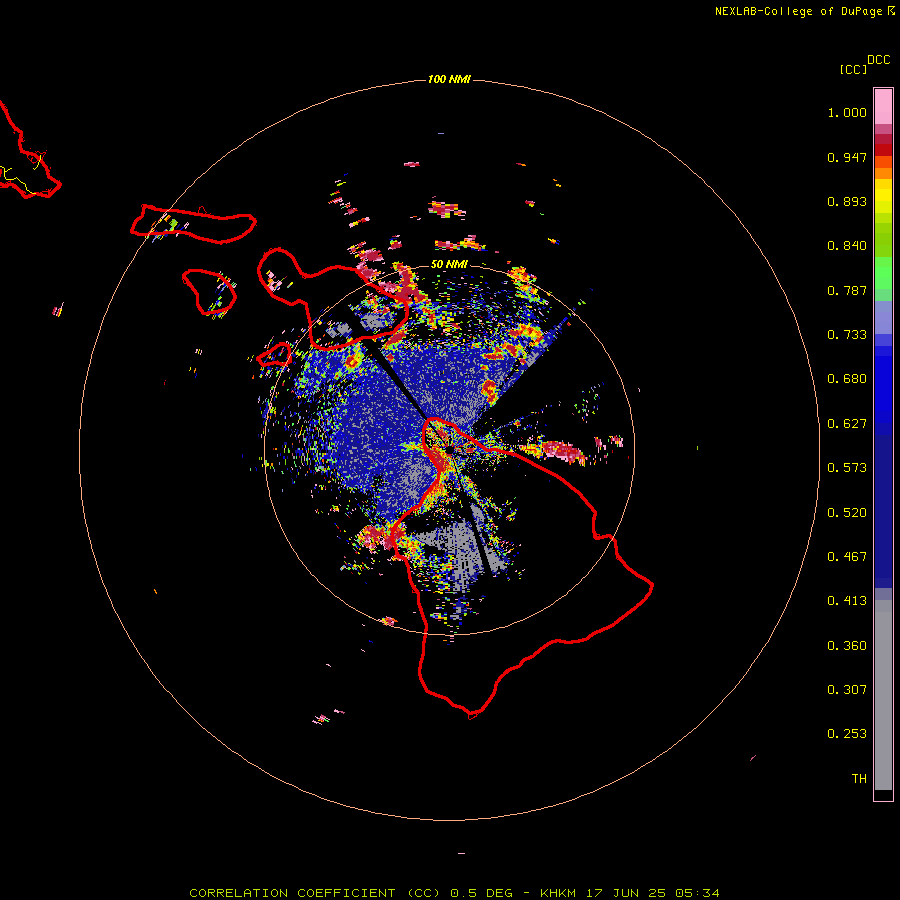Click the Lanai island outline

(209, 292)
